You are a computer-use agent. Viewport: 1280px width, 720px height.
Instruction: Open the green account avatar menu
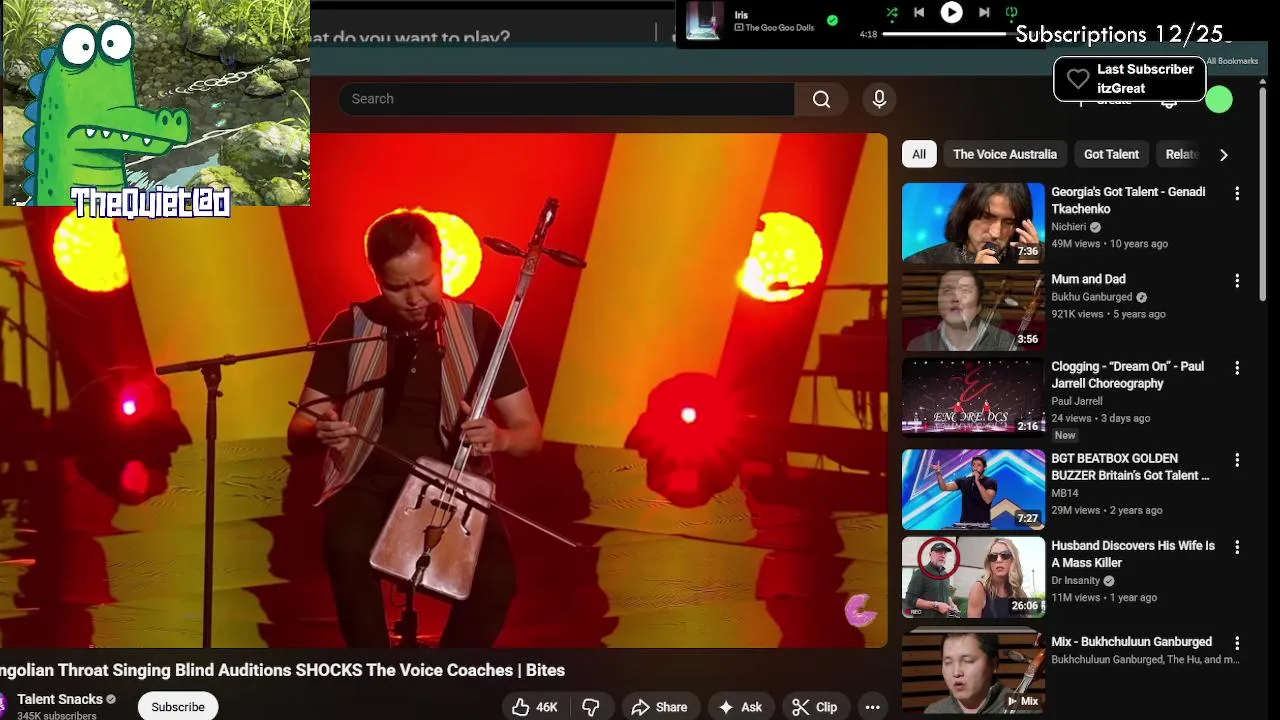point(1218,100)
